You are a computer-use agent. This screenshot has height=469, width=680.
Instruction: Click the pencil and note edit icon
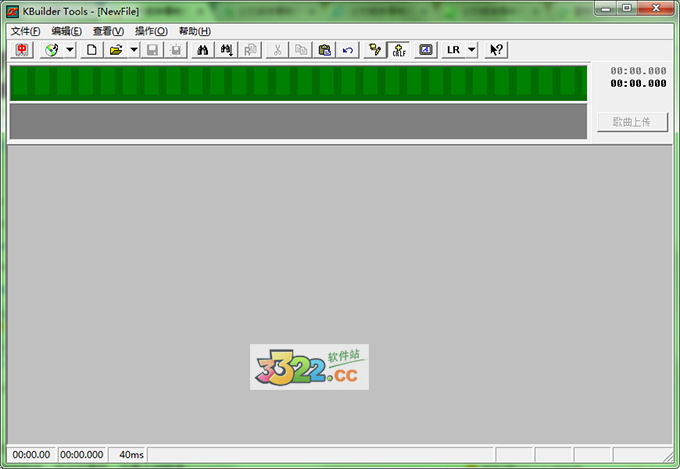(375, 50)
